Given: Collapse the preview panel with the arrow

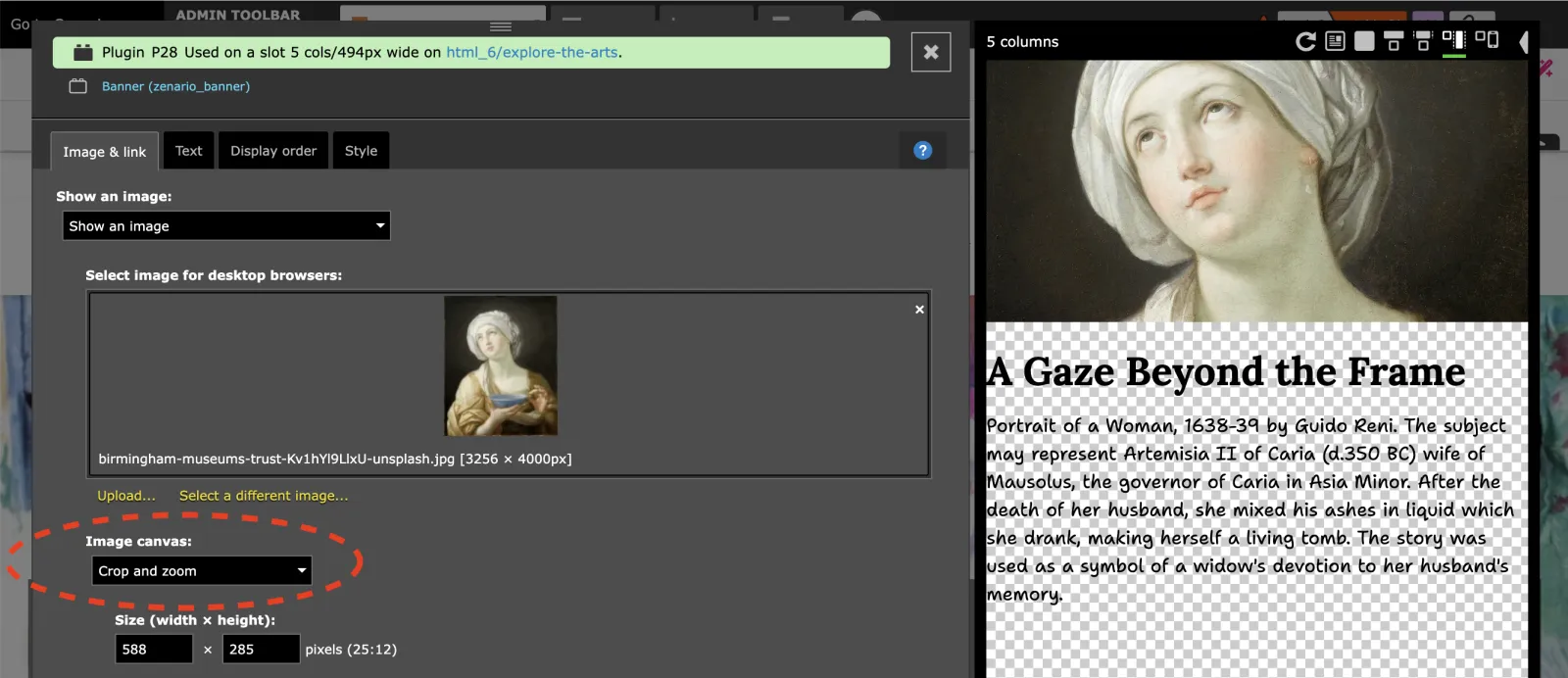Looking at the screenshot, I should 1523,41.
